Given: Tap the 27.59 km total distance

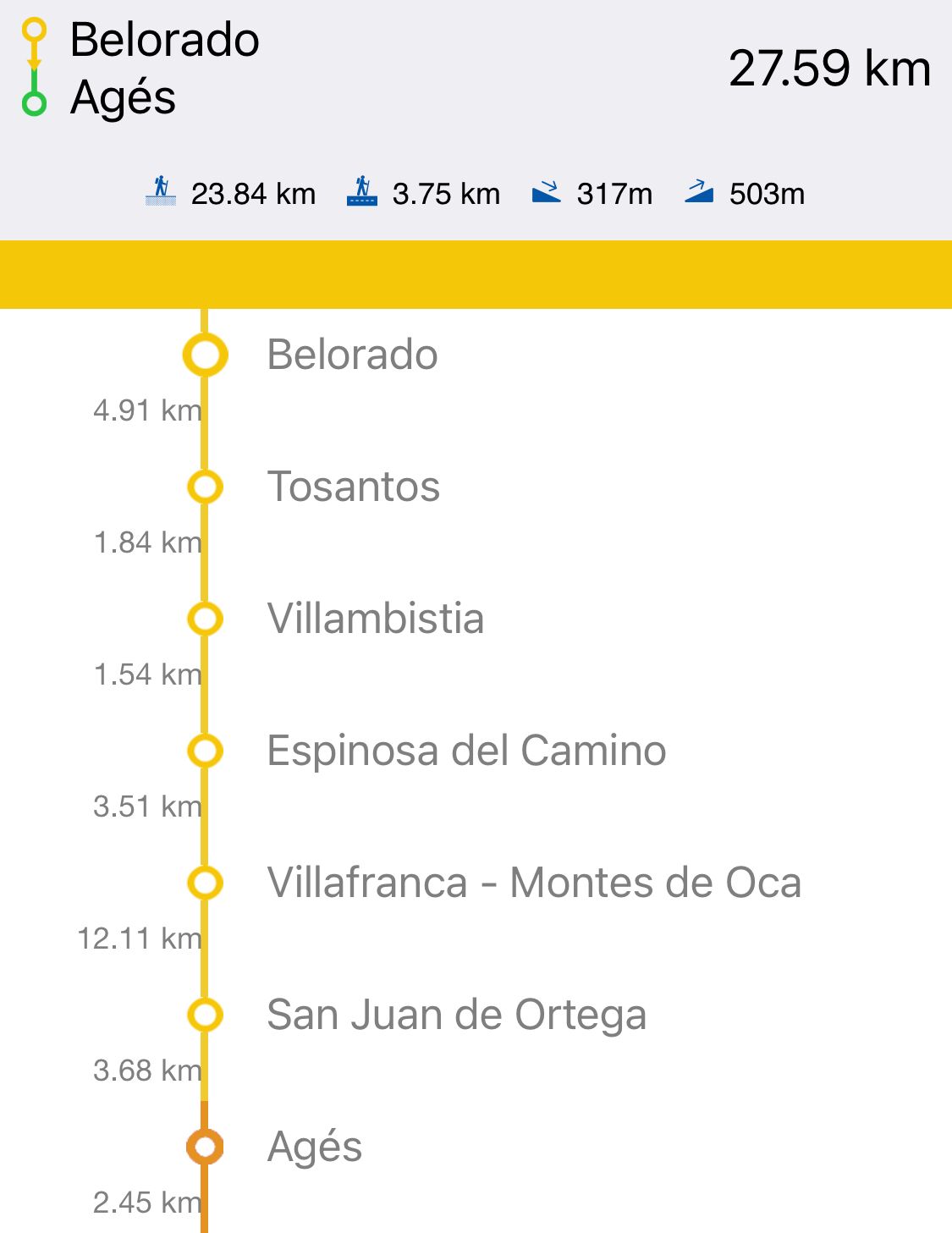Looking at the screenshot, I should click(829, 69).
